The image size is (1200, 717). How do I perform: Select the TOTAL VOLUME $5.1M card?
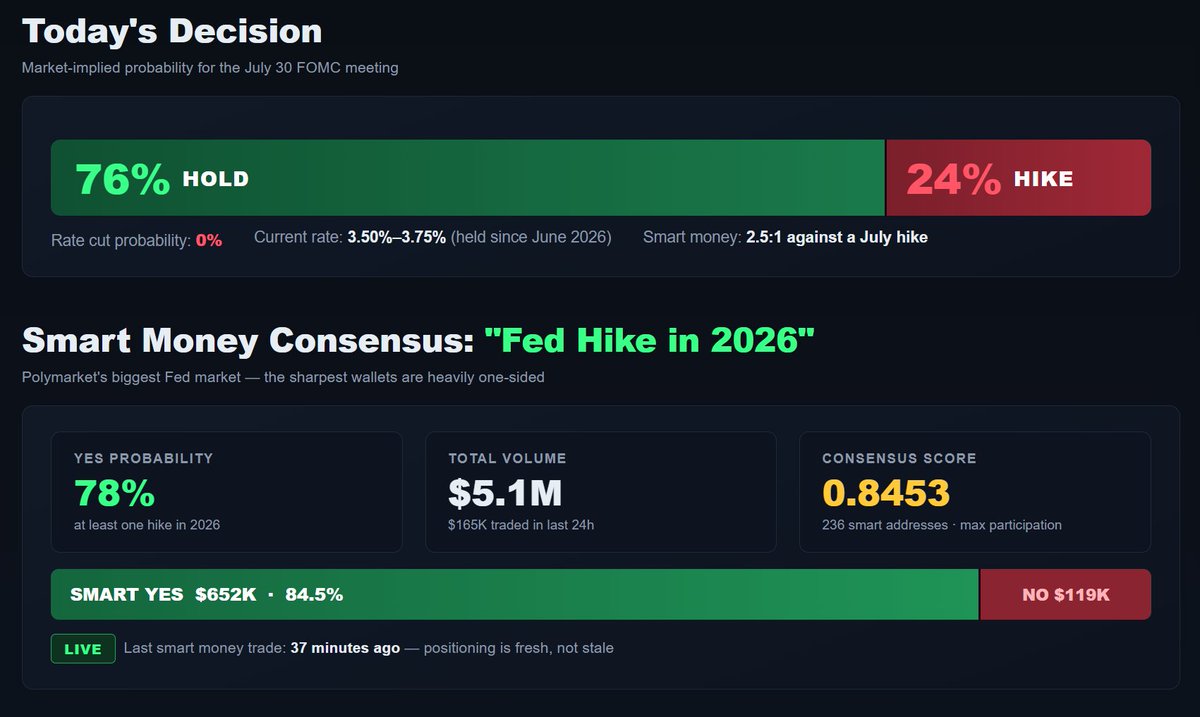click(601, 492)
